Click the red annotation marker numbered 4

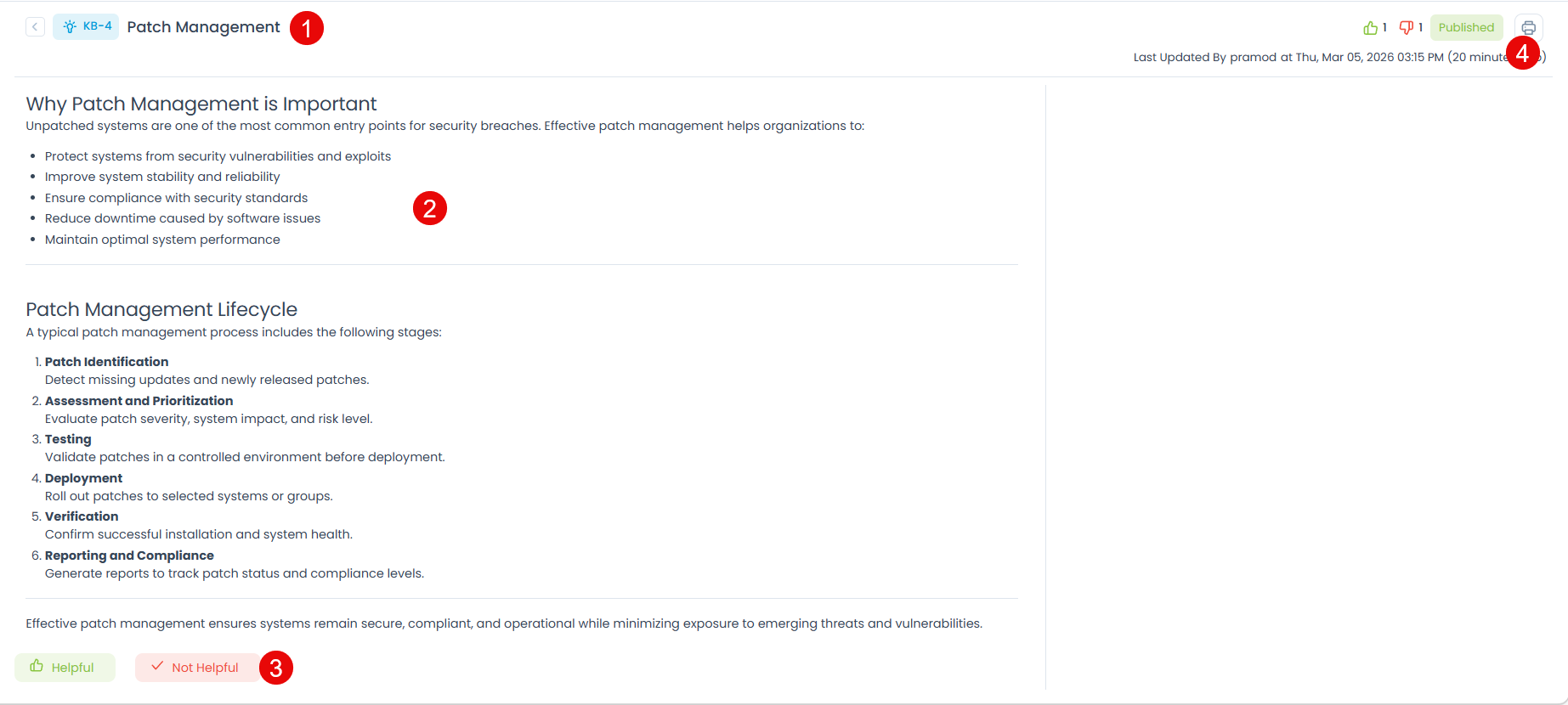pos(1522,54)
